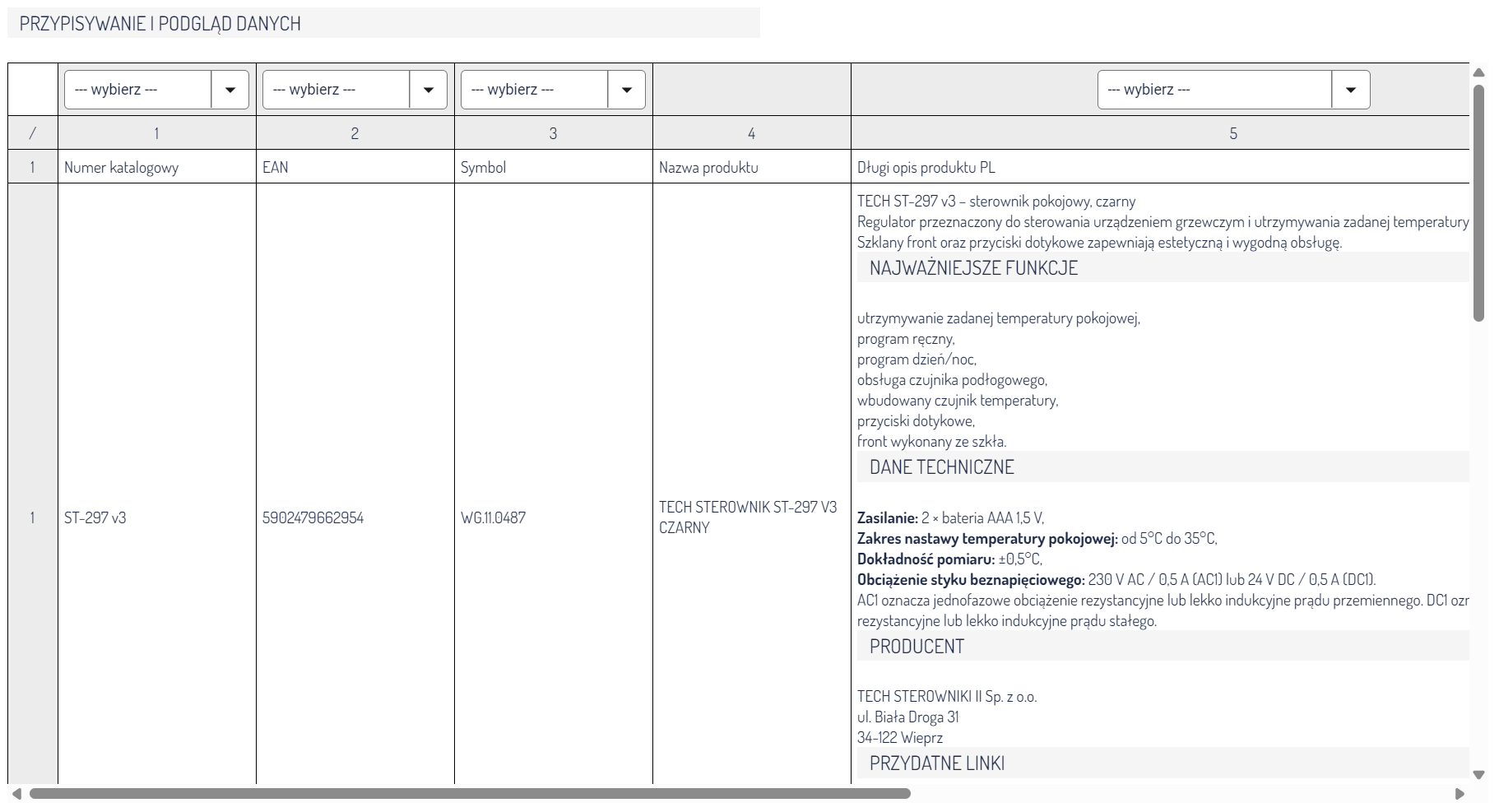Click the '34-122 Wieprz' postal line
The width and height of the screenshot is (1499, 812).
(900, 737)
